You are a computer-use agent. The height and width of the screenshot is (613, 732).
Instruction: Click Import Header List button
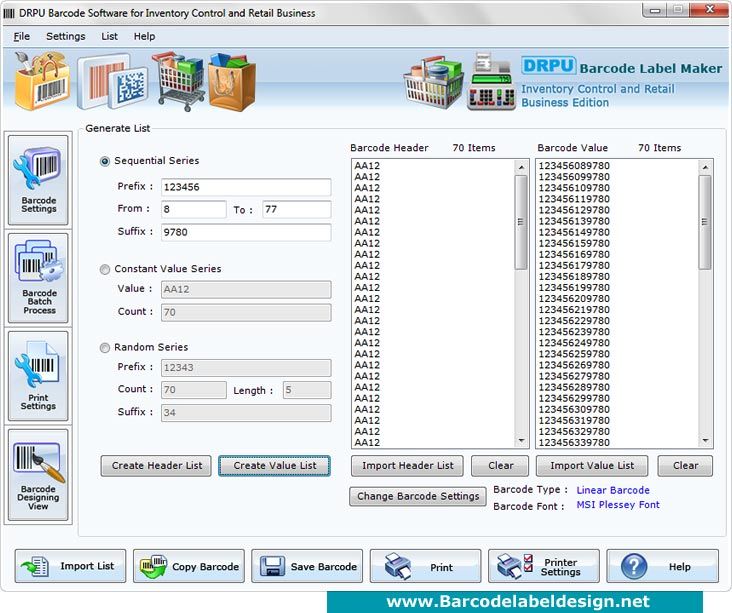[x=407, y=465]
